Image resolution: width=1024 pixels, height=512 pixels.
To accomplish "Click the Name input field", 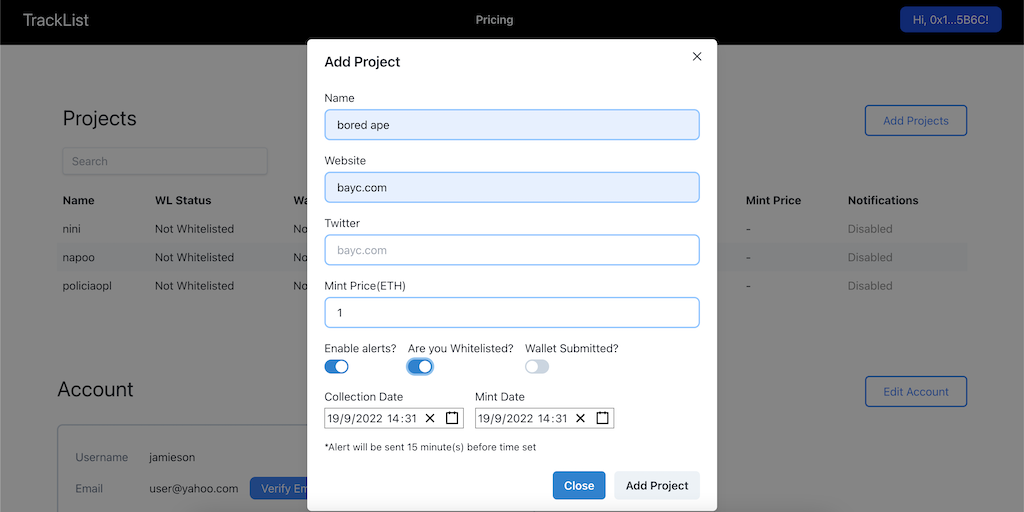I will tap(511, 125).
